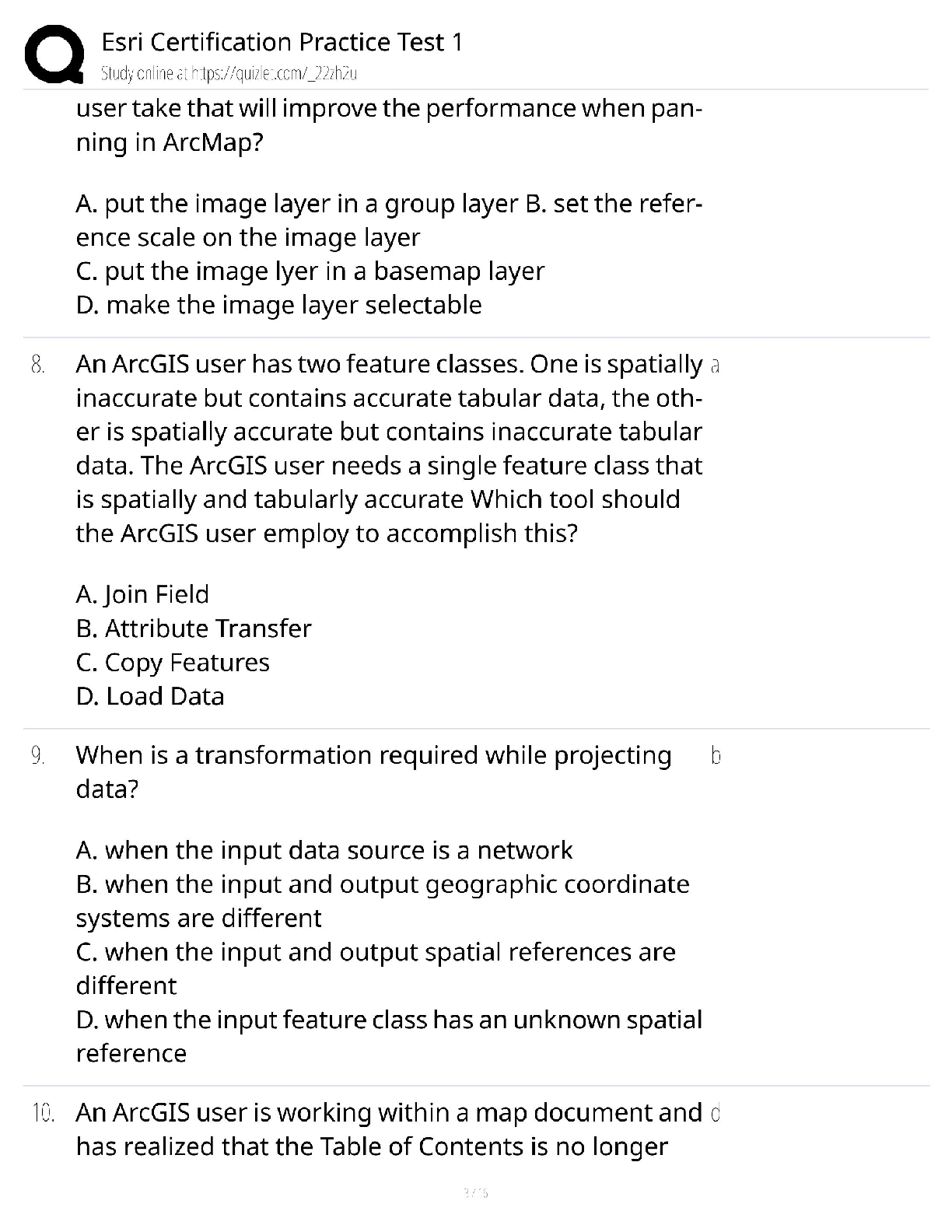The width and height of the screenshot is (952, 1232).
Task: Select option C. spatial references are different
Action: (x=376, y=968)
